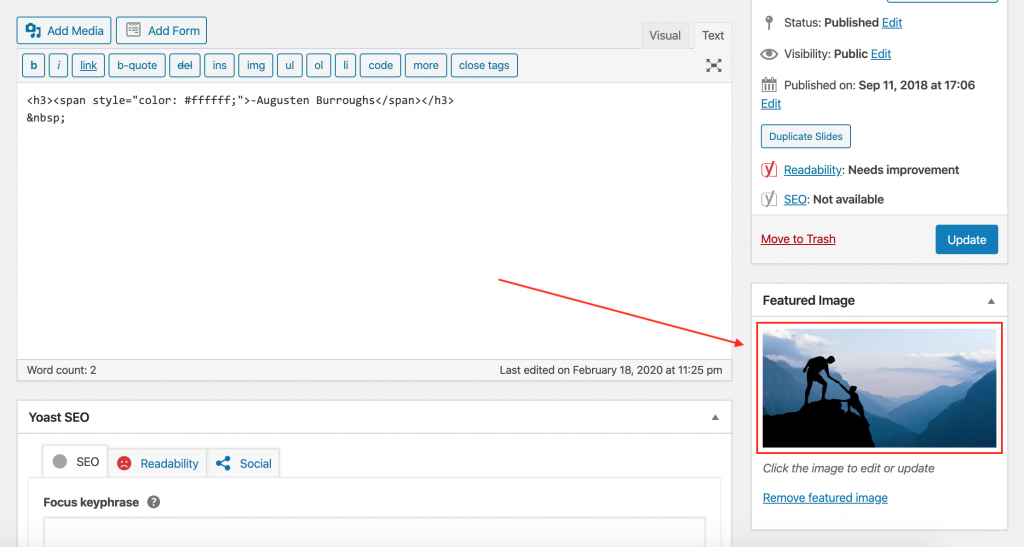Click the featured image mountain thumbnail
The height and width of the screenshot is (547, 1024).
[x=879, y=388]
